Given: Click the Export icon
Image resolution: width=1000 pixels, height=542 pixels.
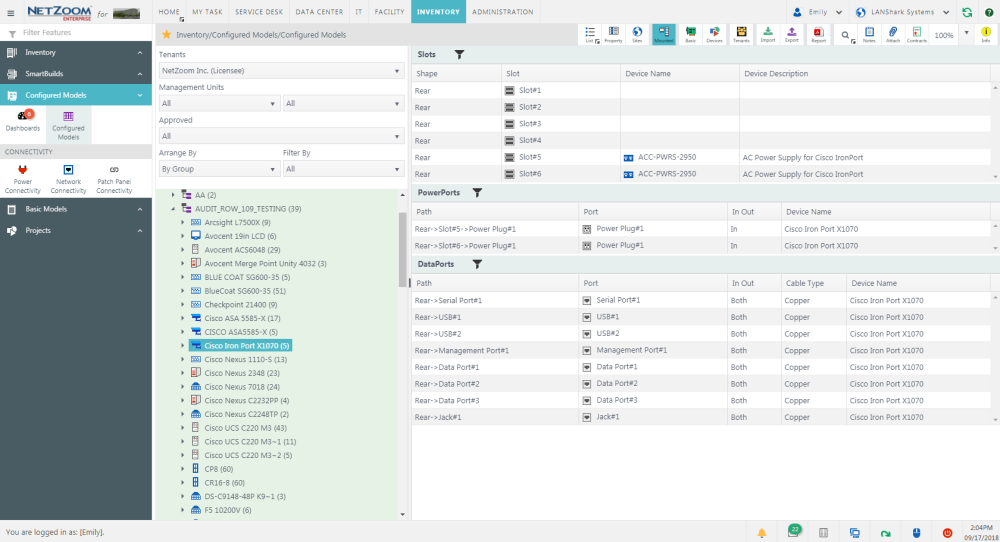Looking at the screenshot, I should (x=791, y=34).
